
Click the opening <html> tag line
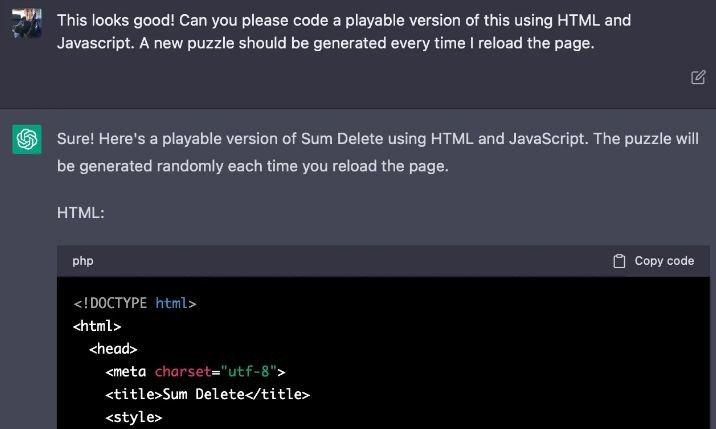97,326
